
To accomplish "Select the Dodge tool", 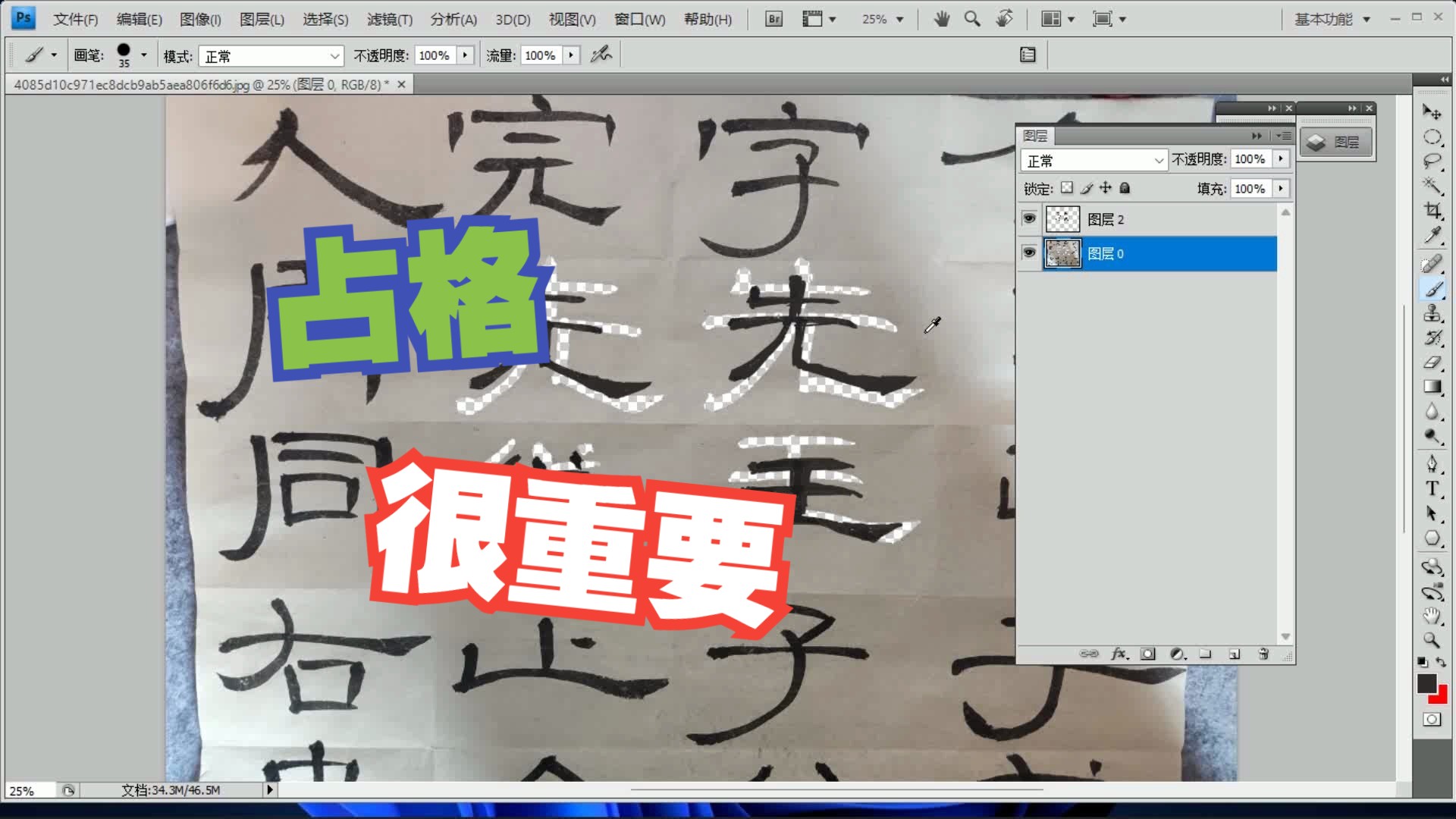I will 1432,436.
